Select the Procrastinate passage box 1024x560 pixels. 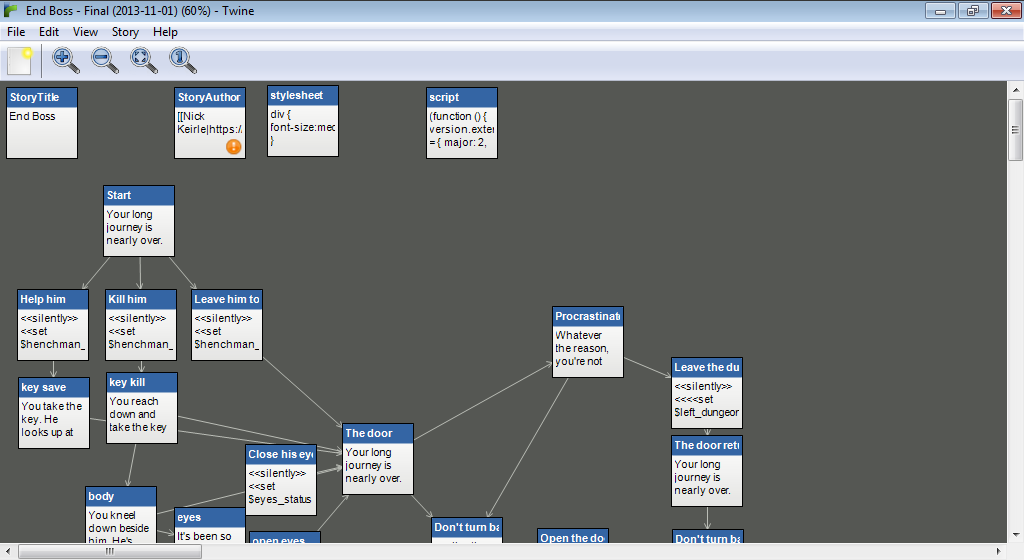588,342
